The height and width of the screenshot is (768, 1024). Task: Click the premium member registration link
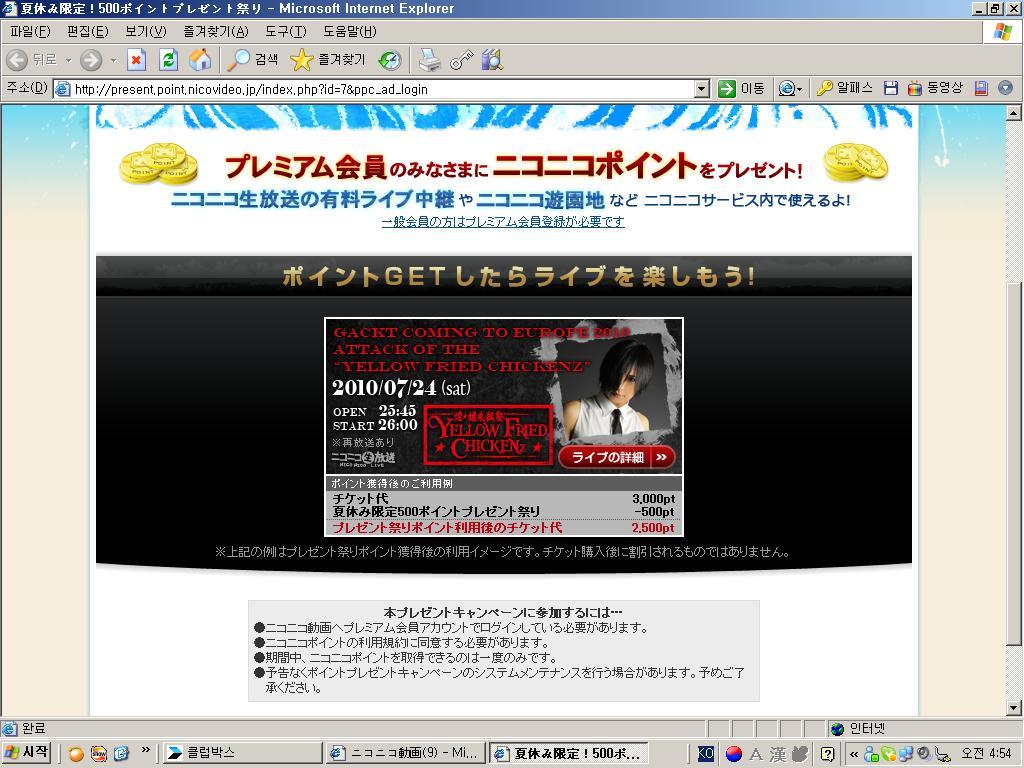(x=503, y=222)
